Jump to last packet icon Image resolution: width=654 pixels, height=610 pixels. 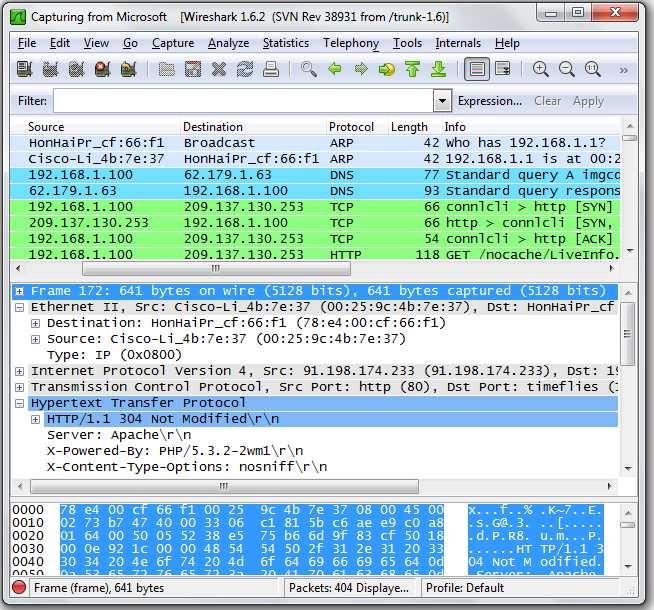(438, 69)
